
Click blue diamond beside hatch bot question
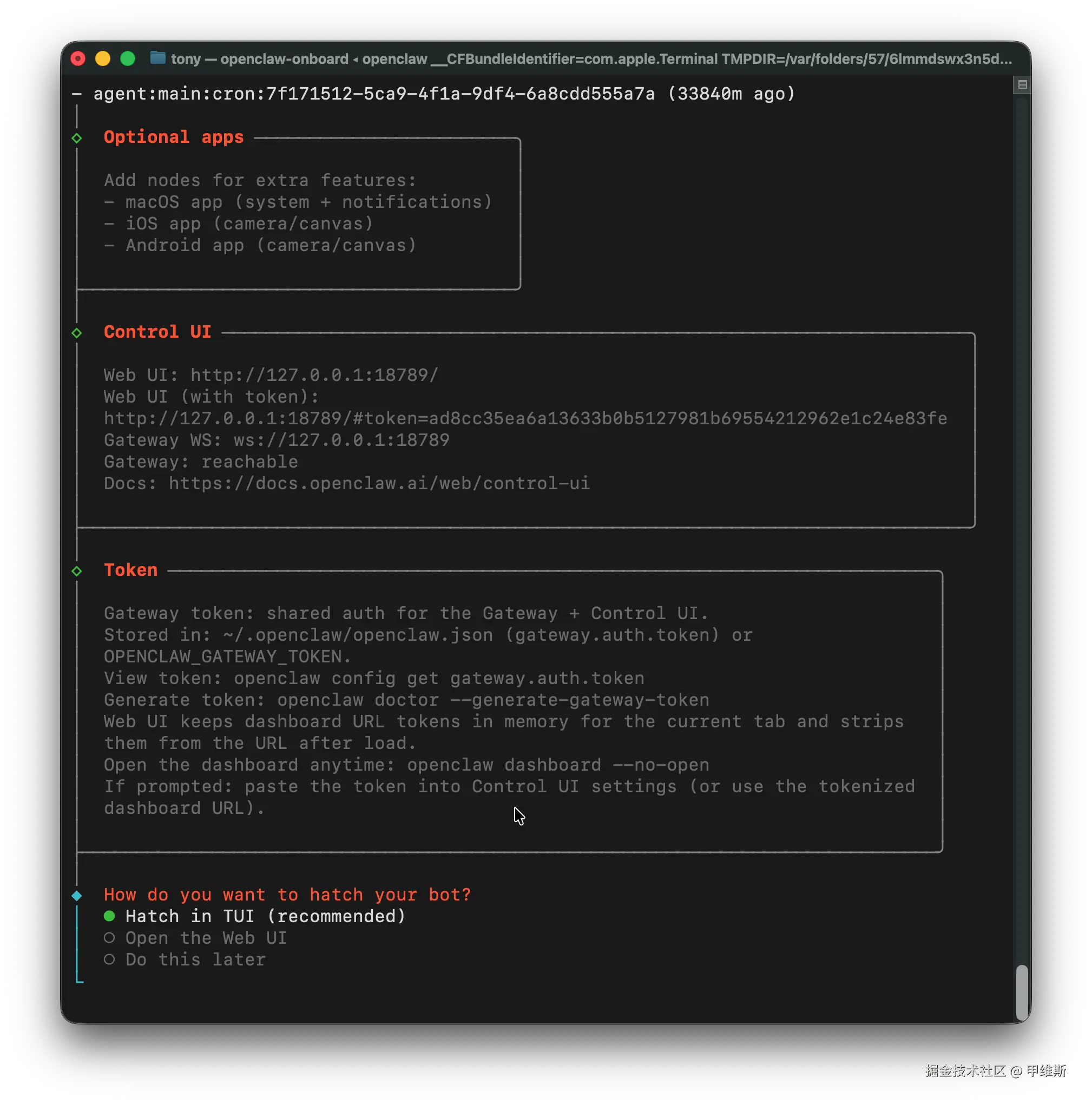pyautogui.click(x=77, y=896)
